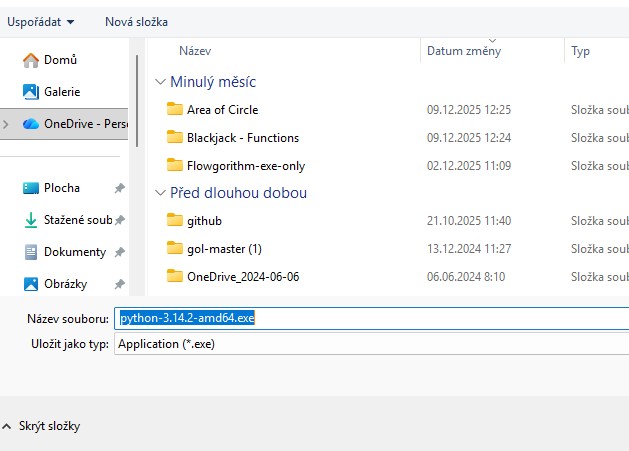Select the github folder icon
Screen dimensions: 629x451
pos(174,220)
